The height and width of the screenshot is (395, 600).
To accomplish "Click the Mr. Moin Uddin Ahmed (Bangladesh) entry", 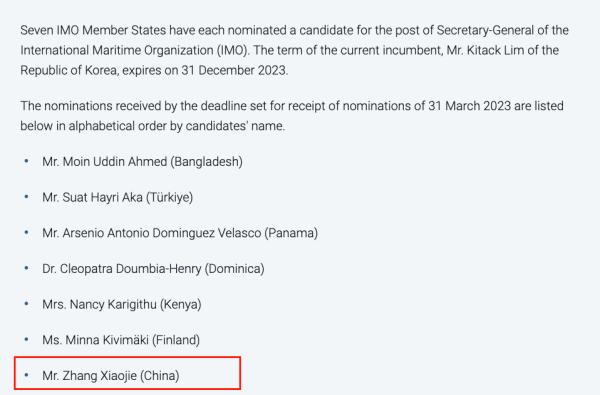I will 142,162.
